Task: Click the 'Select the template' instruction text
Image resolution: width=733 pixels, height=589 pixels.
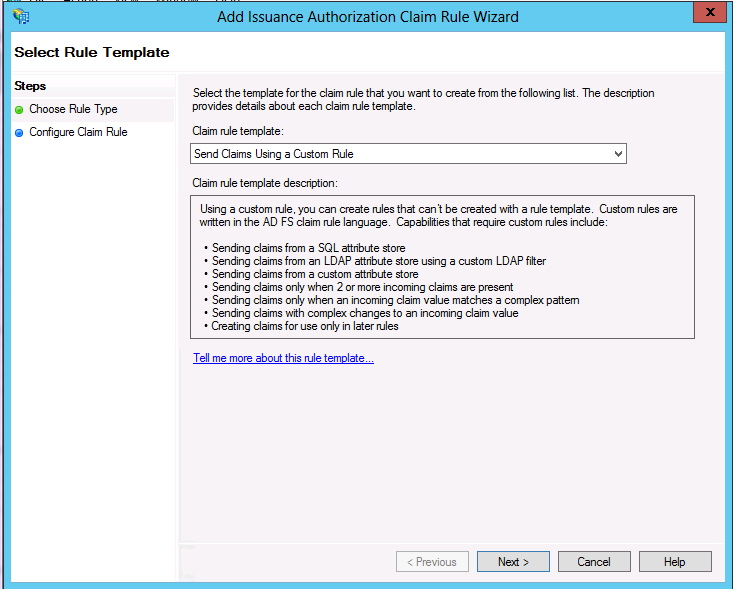Action: pyautogui.click(x=423, y=100)
